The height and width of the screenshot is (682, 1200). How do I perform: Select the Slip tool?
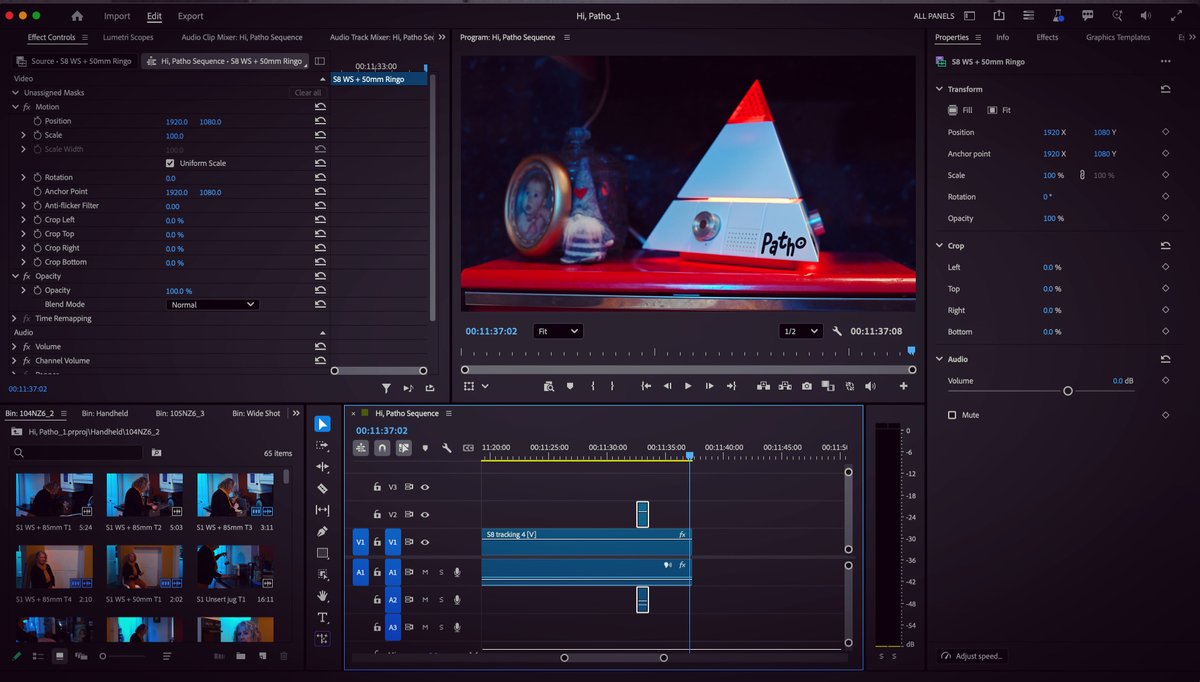(322, 510)
